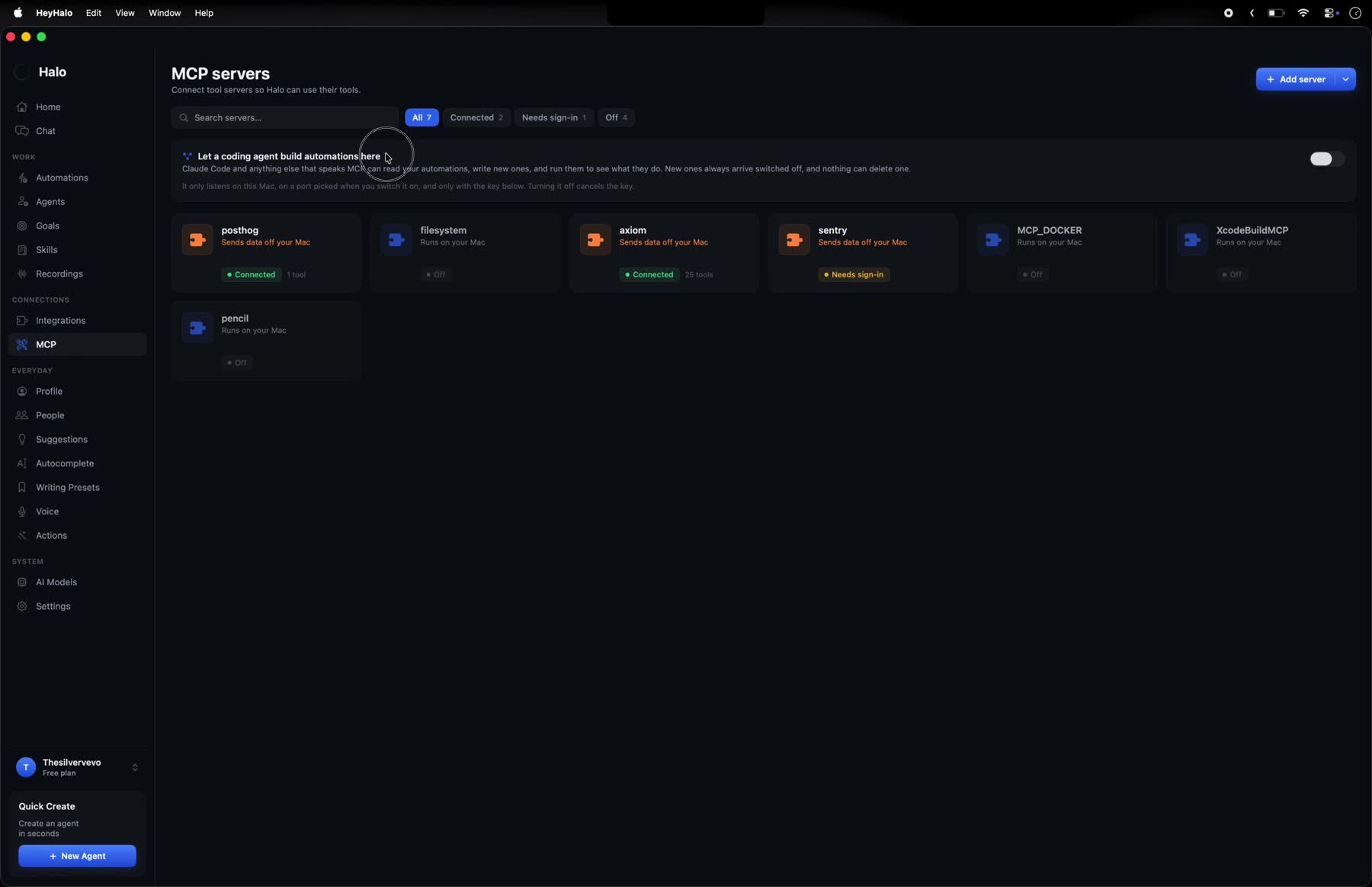The width and height of the screenshot is (1372, 887).
Task: Click the Skills book icon
Action: 22,250
